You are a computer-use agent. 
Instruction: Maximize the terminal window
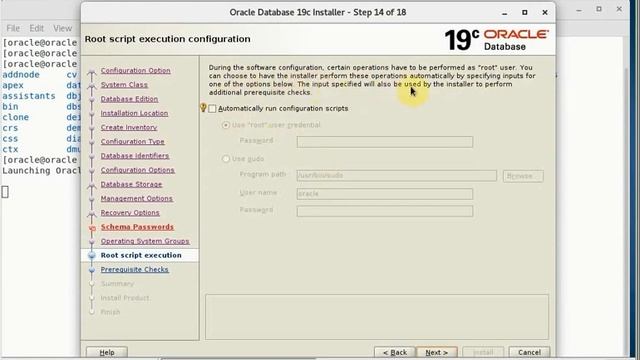[x=599, y=9]
